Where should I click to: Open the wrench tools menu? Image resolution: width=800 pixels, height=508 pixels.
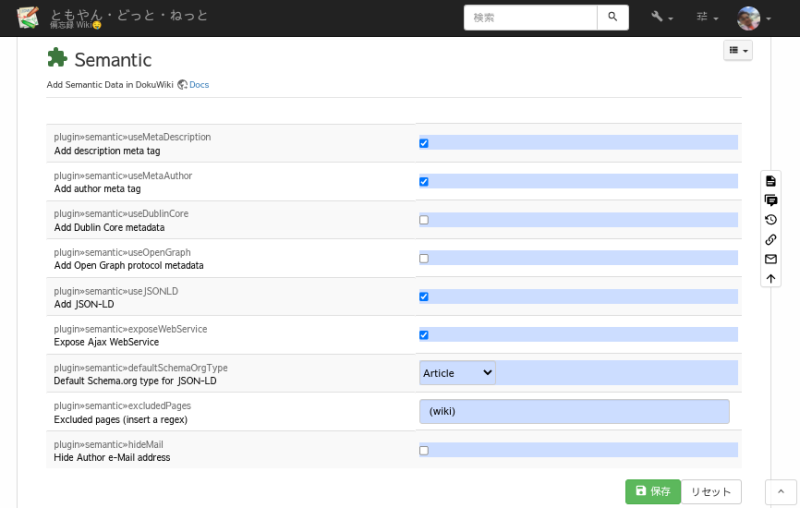[x=661, y=18]
